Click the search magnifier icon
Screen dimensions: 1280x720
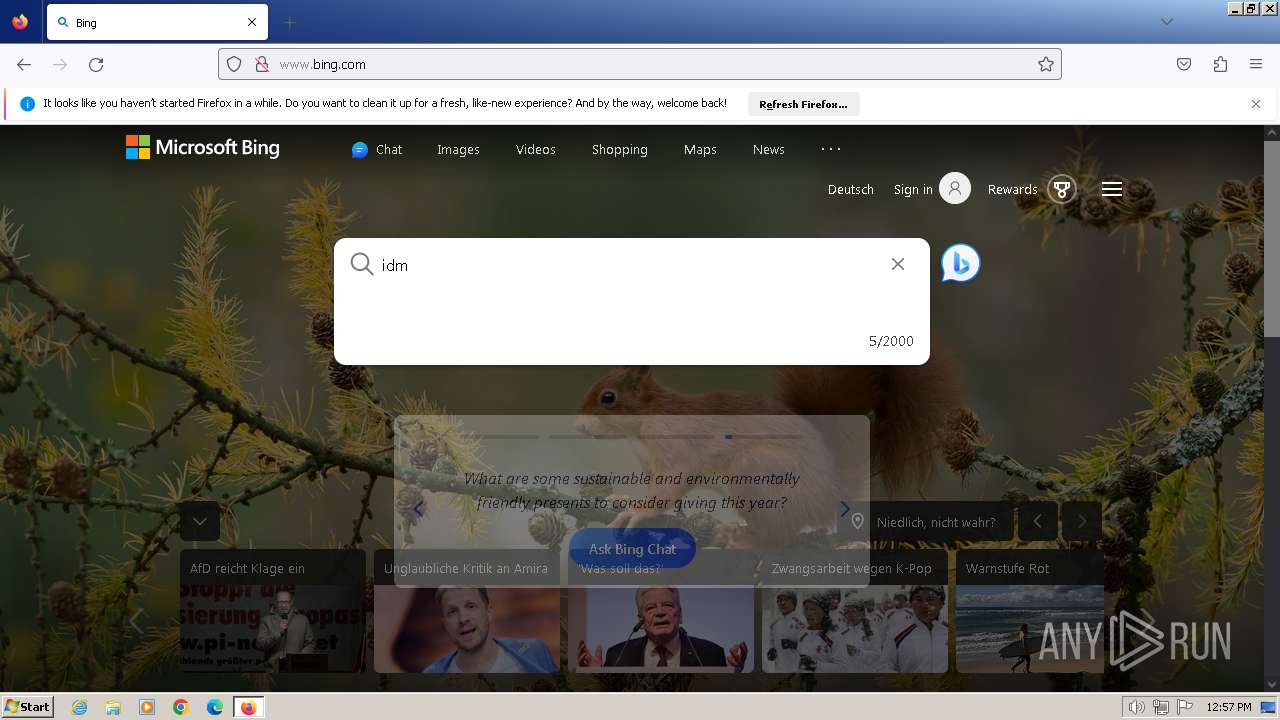362,264
